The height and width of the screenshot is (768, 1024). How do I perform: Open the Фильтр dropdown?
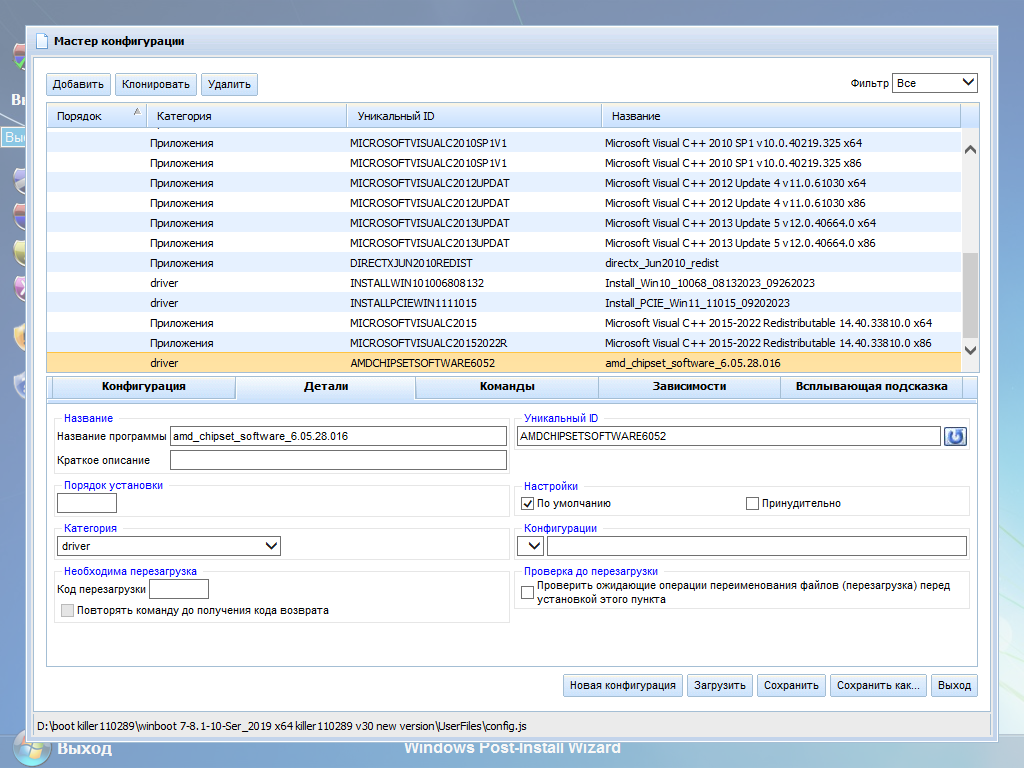pyautogui.click(x=935, y=83)
